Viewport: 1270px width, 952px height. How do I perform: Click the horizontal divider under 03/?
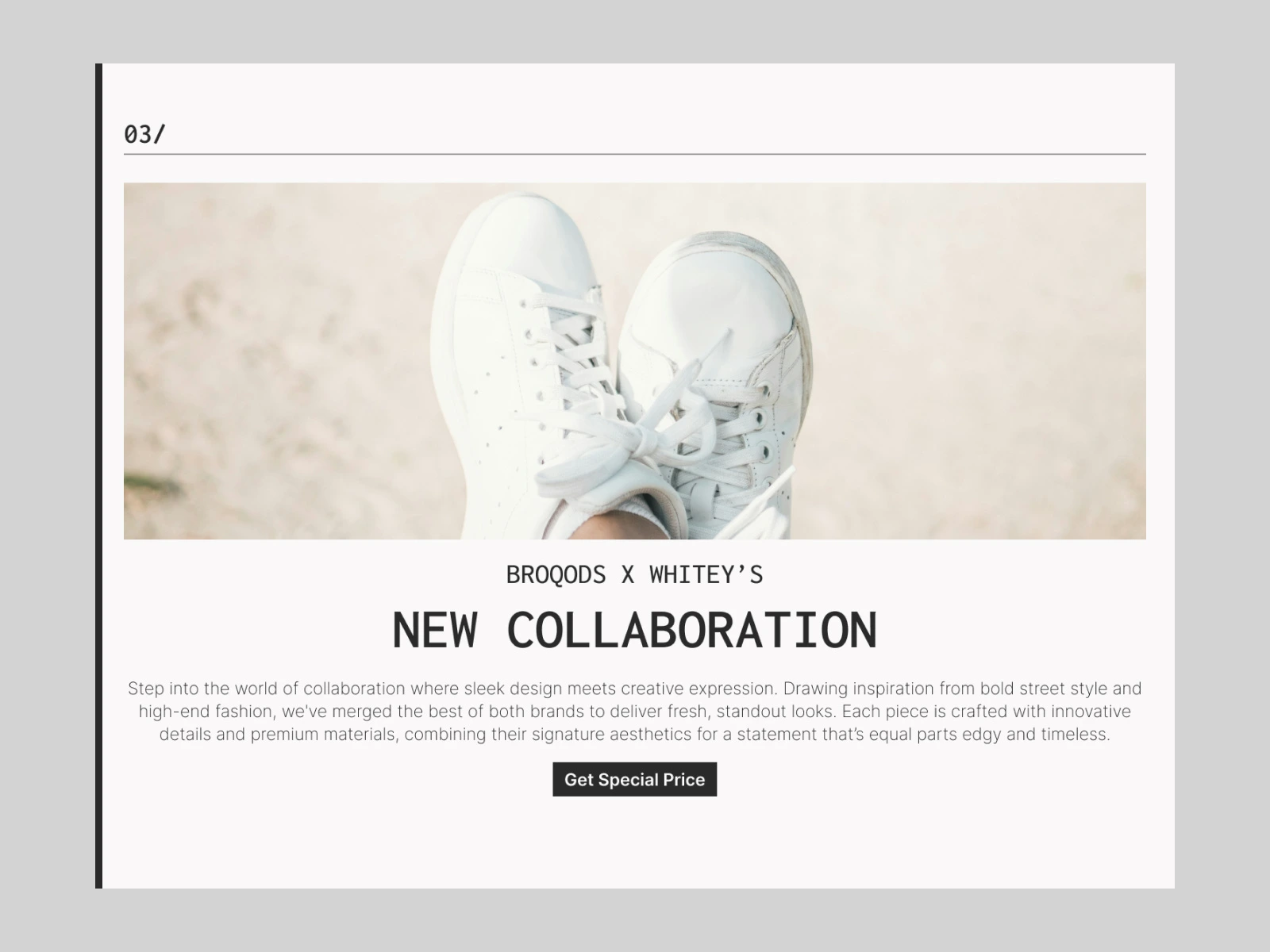click(635, 154)
